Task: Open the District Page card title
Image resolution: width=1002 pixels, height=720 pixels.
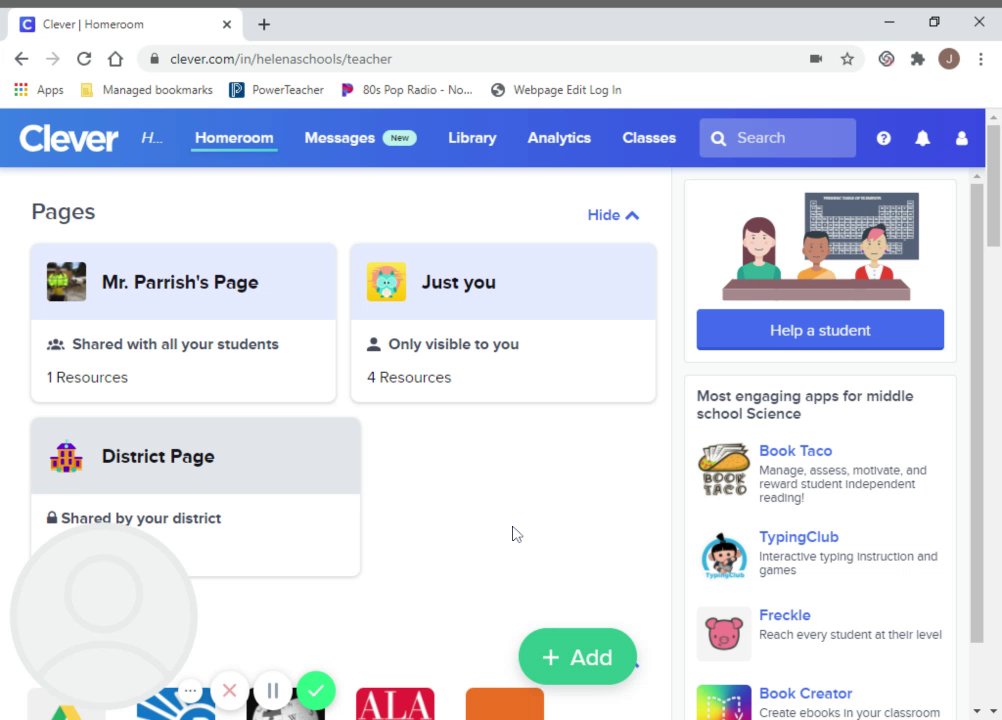Action: coord(158,457)
